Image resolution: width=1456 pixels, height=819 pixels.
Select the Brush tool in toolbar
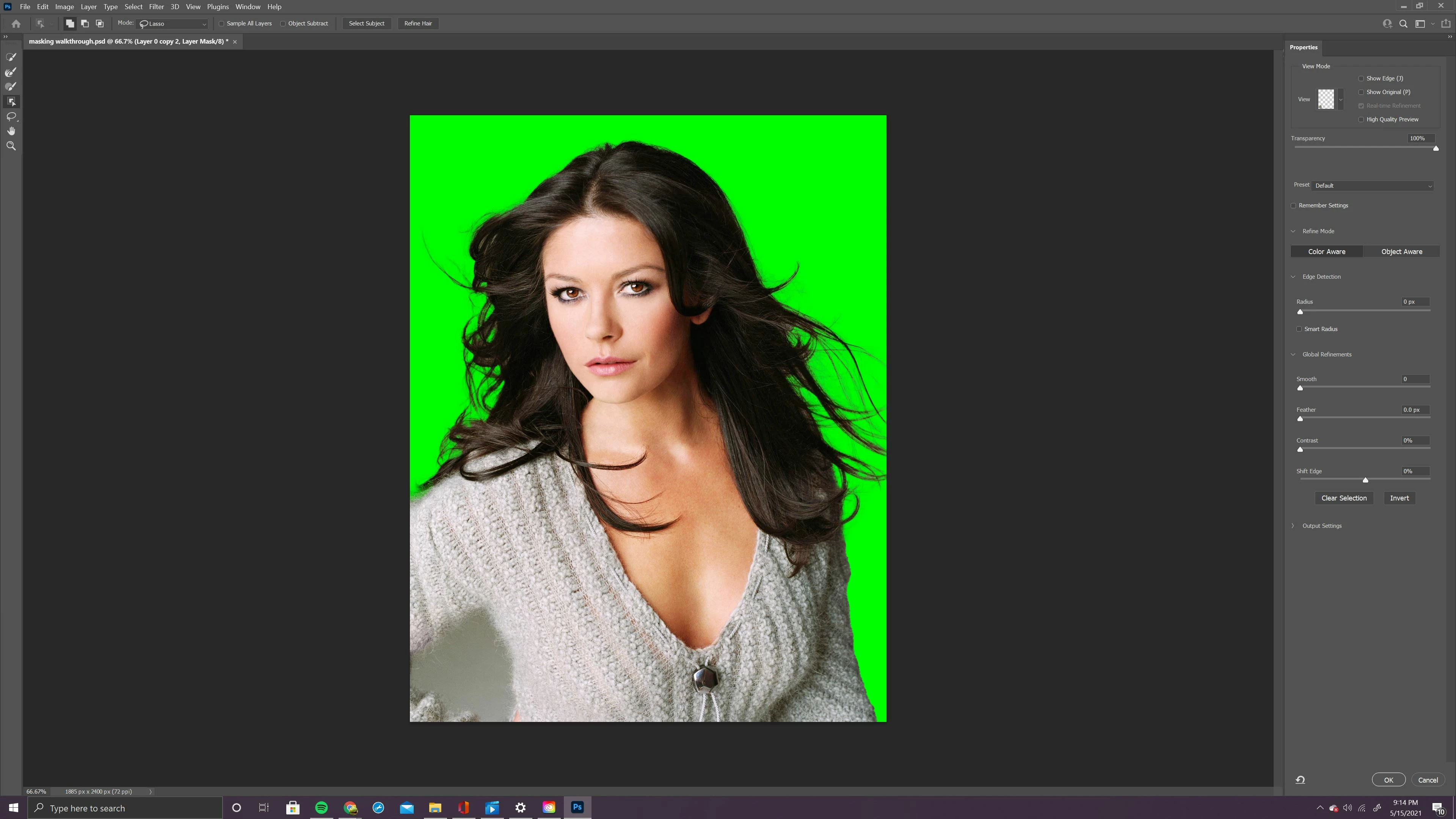click(x=11, y=86)
